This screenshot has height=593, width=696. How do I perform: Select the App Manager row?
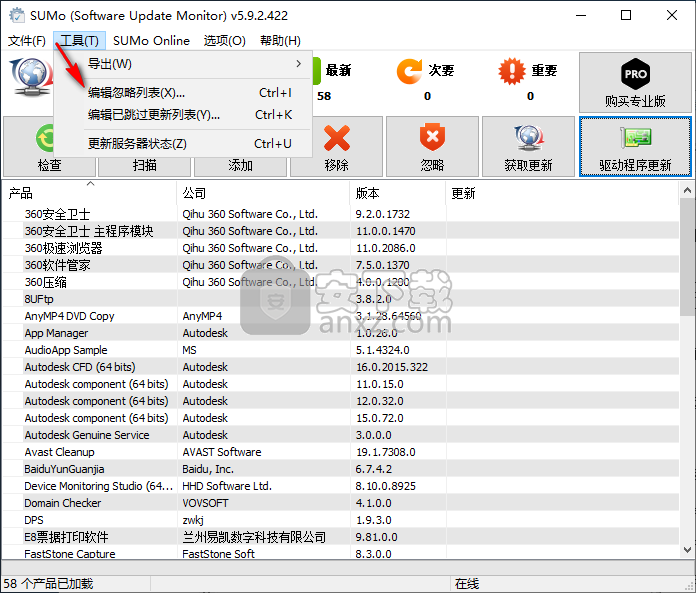tap(341, 333)
